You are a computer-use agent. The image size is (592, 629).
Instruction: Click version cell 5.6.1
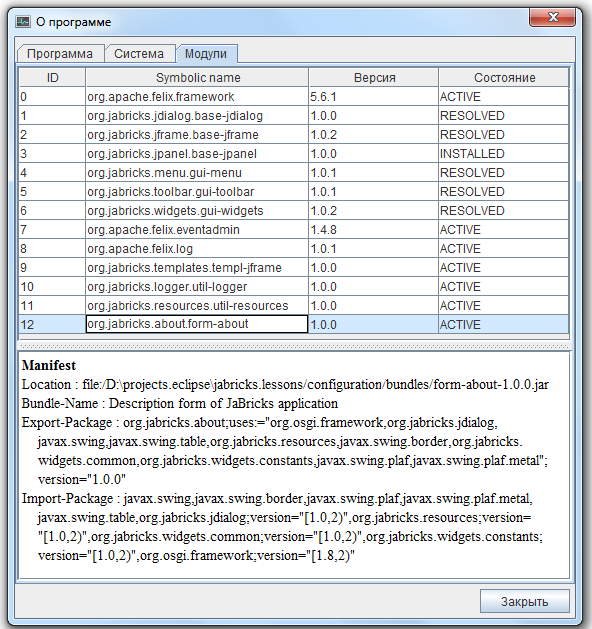tap(373, 97)
